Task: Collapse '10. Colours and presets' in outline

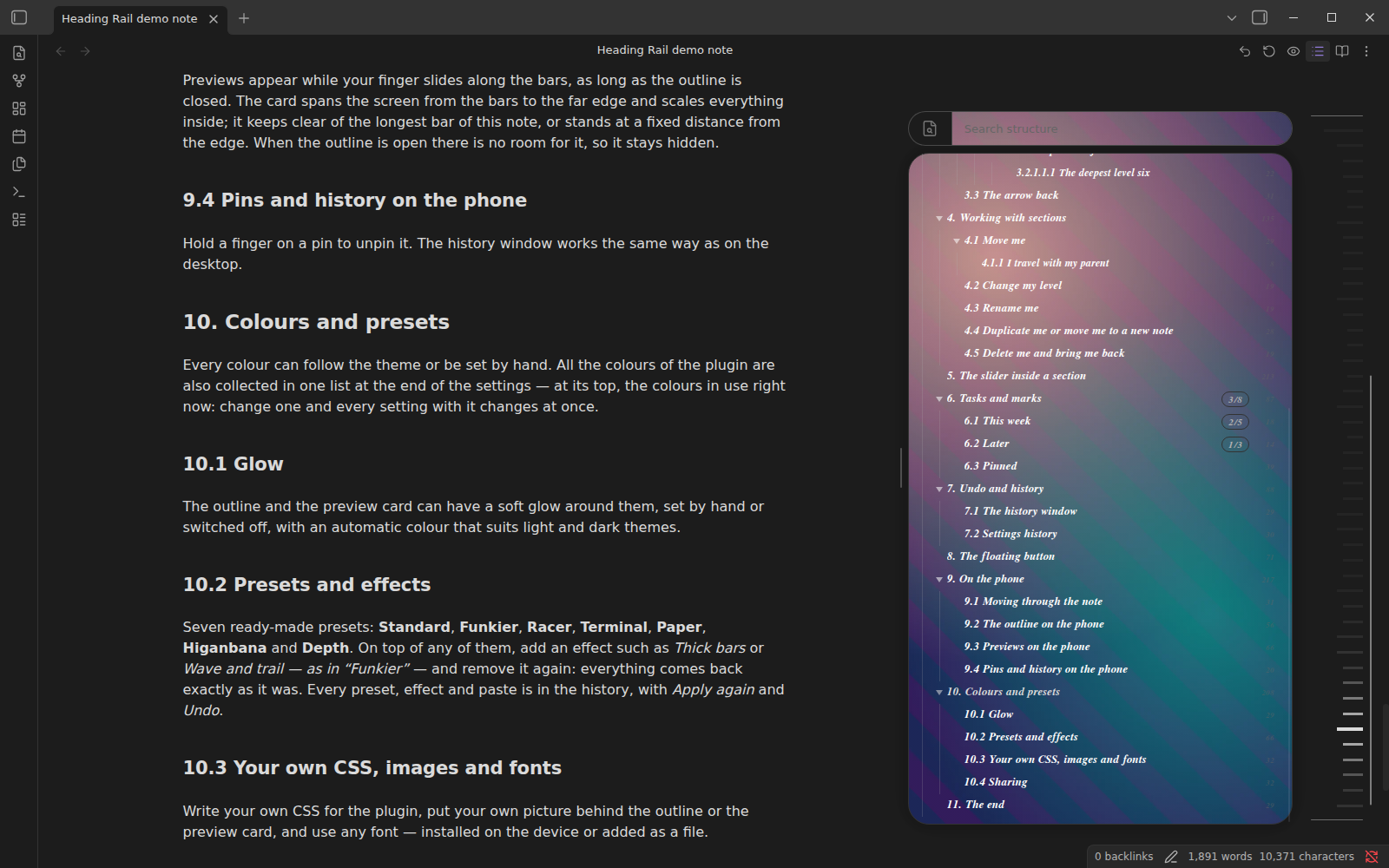Action: [x=939, y=692]
